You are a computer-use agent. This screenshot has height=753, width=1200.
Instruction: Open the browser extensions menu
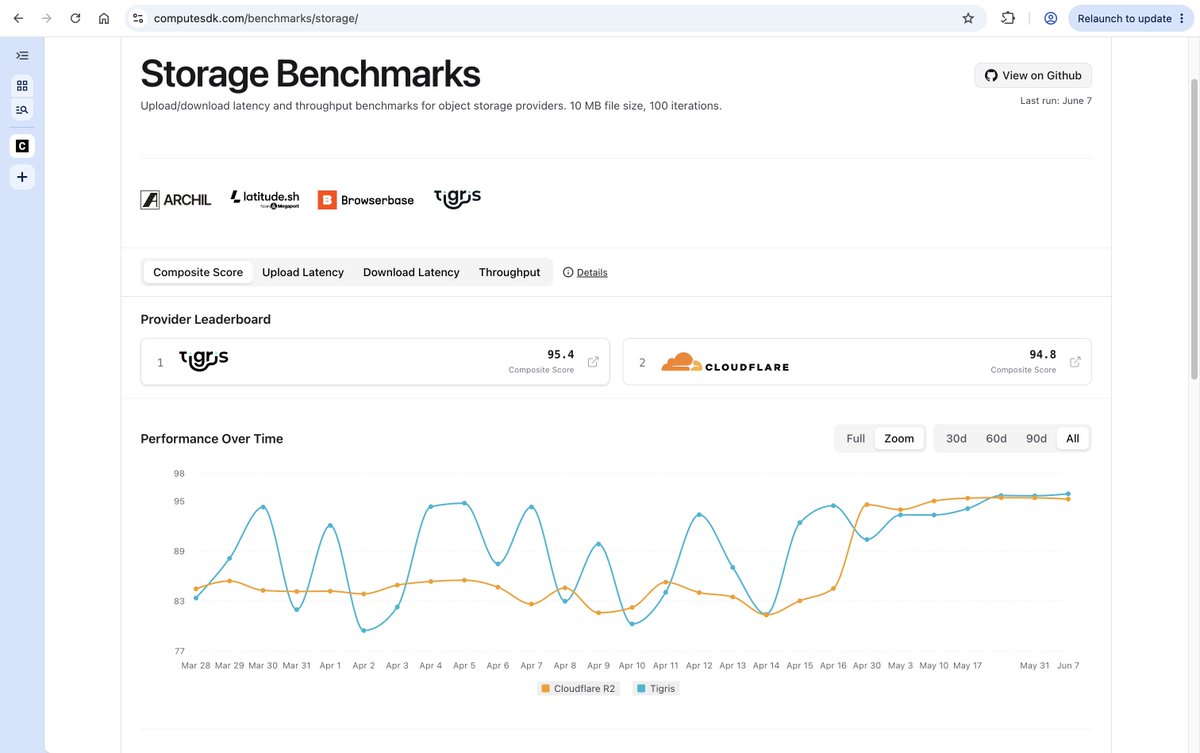[1008, 18]
